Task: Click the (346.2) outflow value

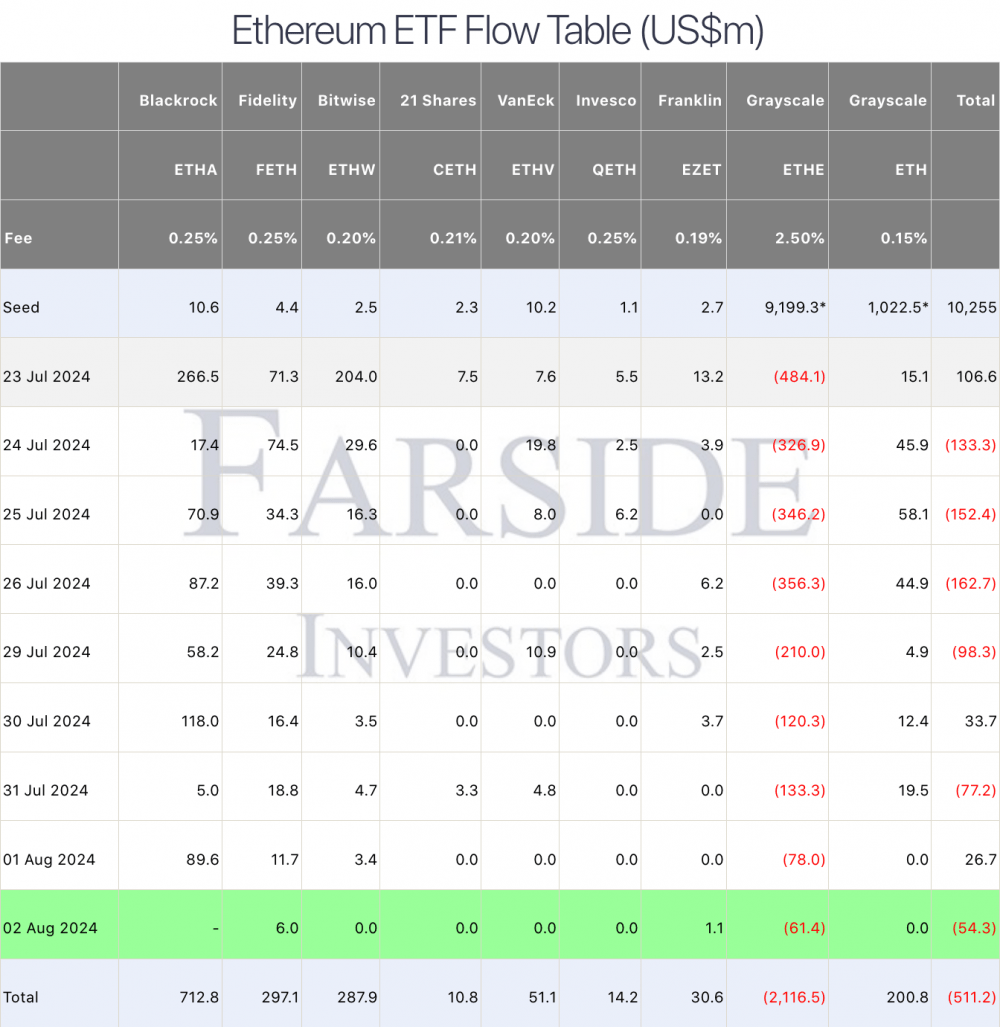Action: [x=799, y=515]
